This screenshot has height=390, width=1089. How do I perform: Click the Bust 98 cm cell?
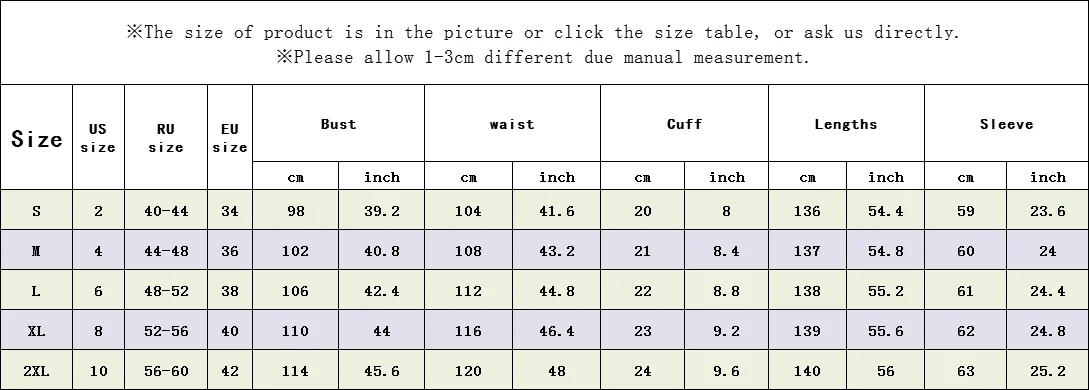[x=295, y=210]
